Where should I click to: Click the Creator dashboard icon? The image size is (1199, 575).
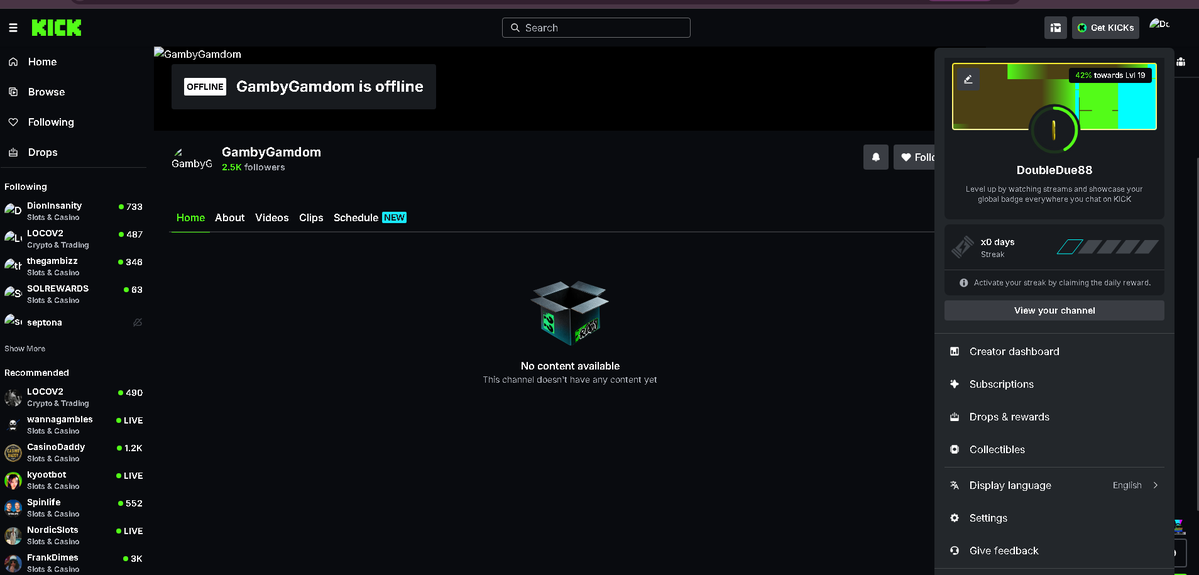click(x=954, y=352)
